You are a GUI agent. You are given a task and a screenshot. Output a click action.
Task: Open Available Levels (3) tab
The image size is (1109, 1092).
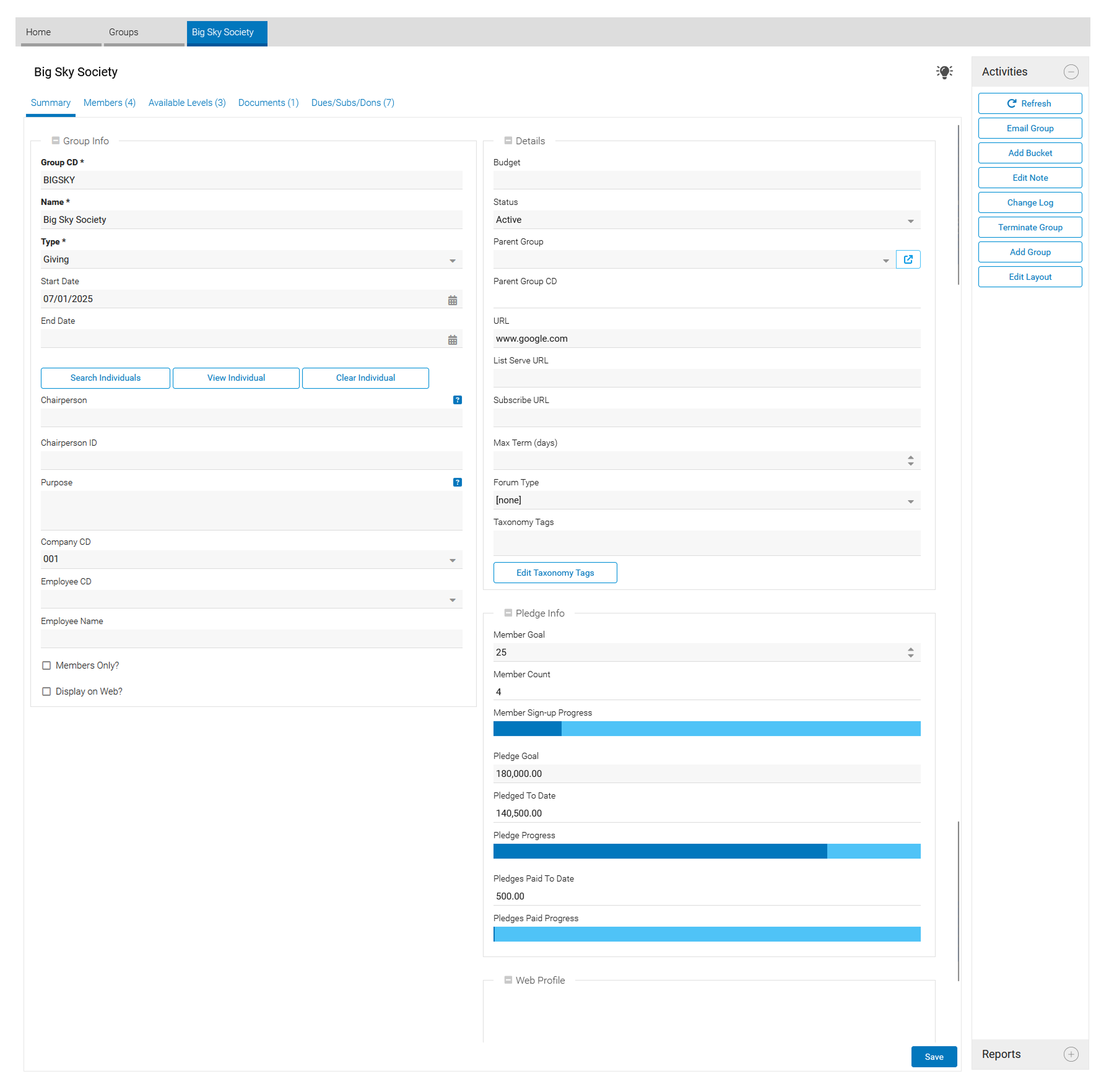click(187, 103)
